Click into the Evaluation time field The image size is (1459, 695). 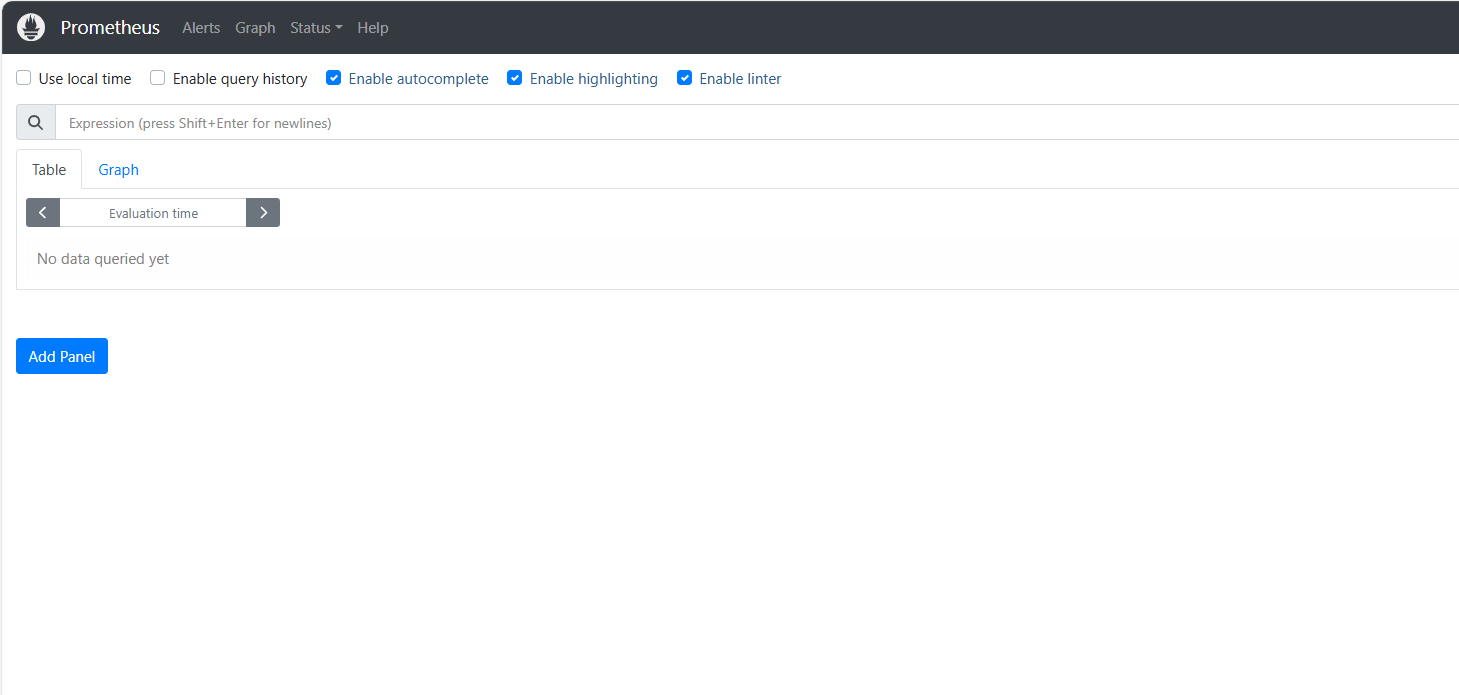tap(153, 213)
